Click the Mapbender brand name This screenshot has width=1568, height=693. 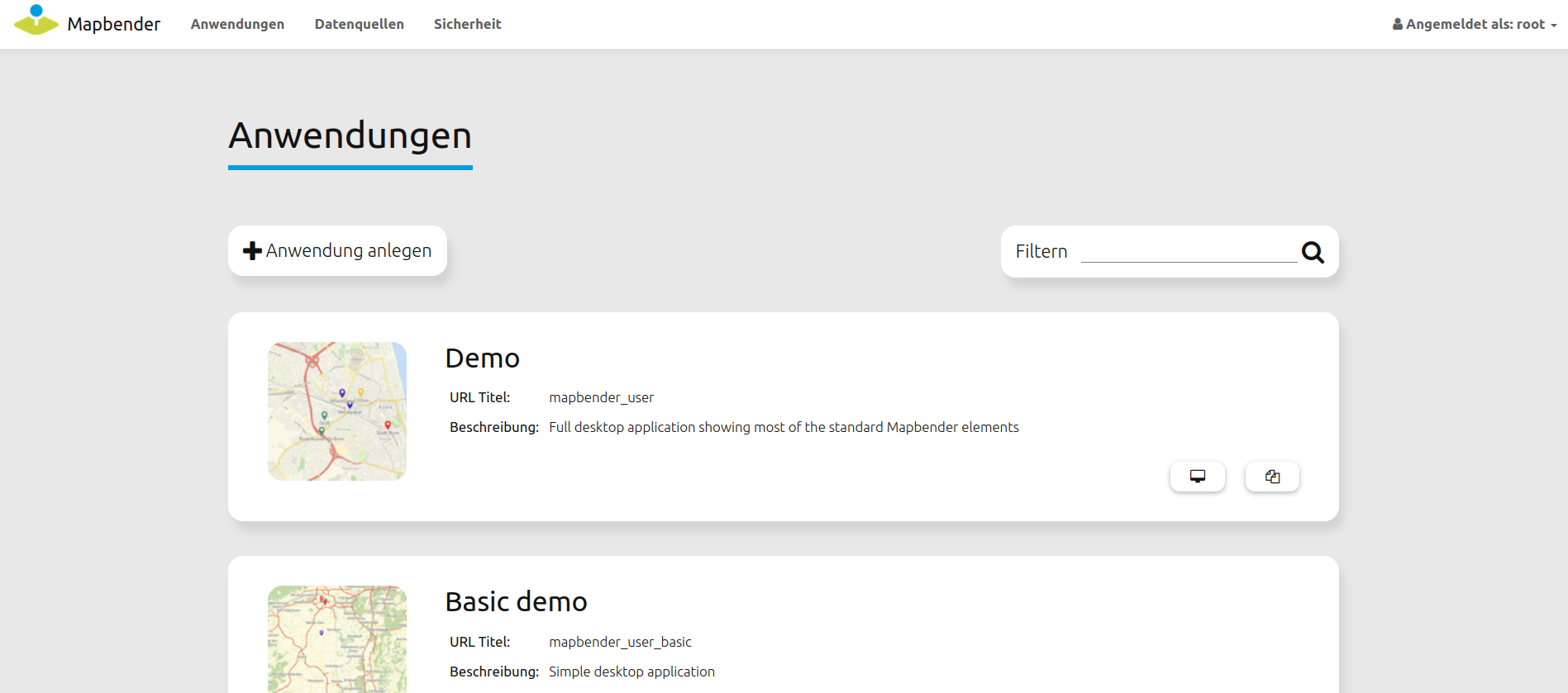click(114, 25)
